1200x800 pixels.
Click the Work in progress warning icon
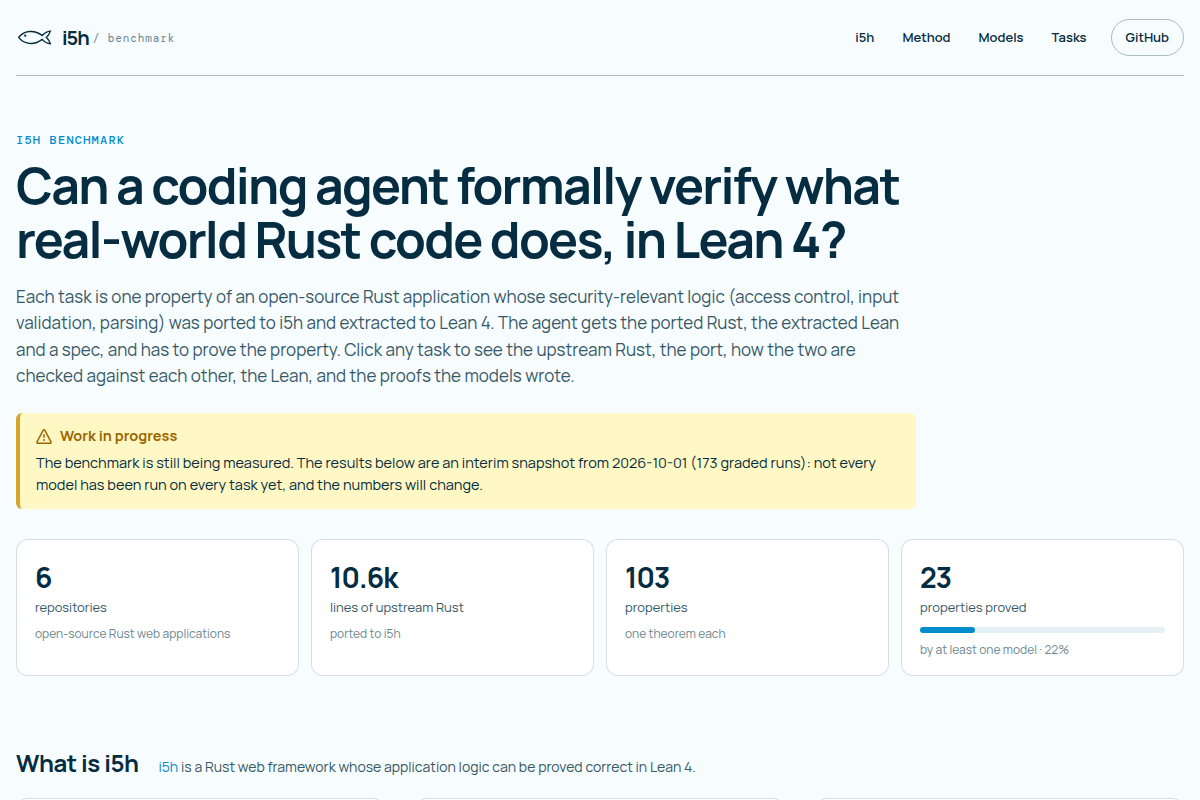click(44, 437)
